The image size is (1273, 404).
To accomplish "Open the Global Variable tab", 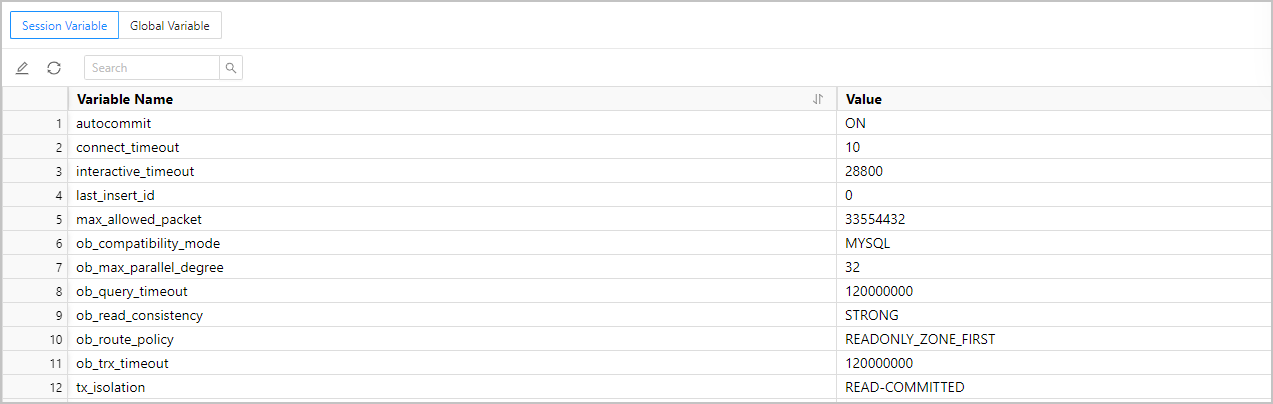I will coord(170,26).
